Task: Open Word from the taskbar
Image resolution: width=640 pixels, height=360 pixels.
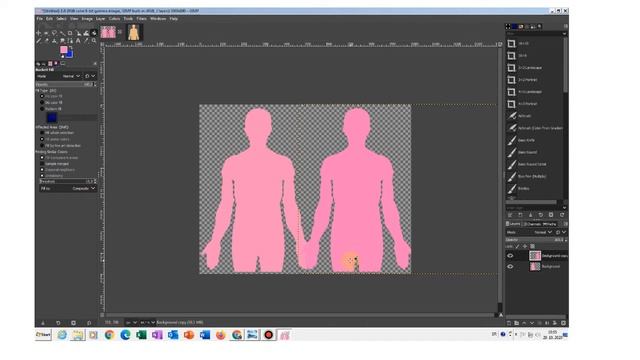Action: click(205, 335)
